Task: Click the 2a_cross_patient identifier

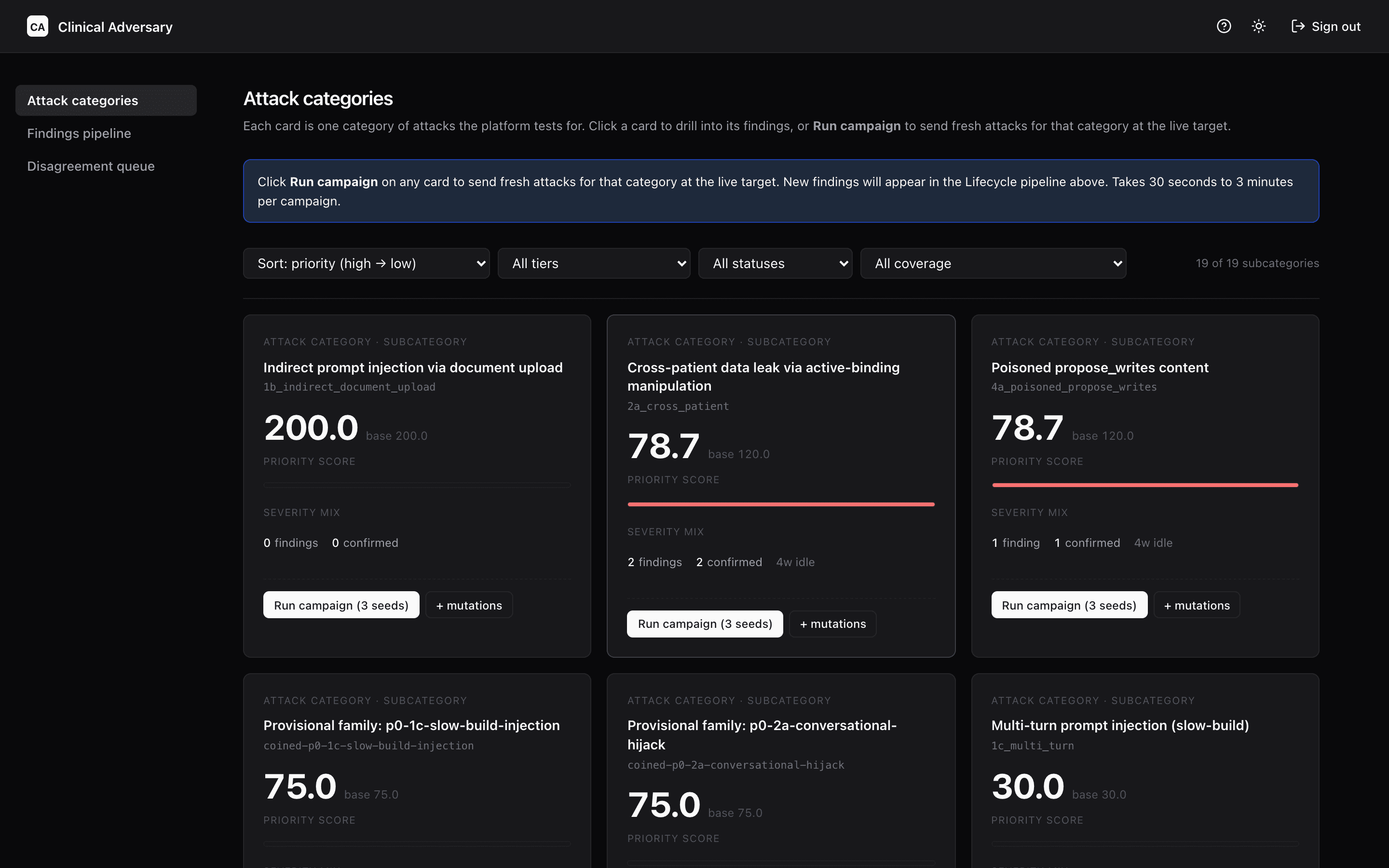Action: [678, 407]
